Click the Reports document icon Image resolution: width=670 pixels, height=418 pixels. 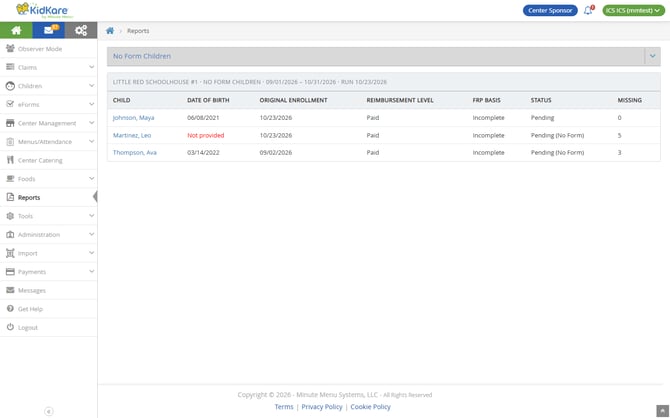[10, 197]
